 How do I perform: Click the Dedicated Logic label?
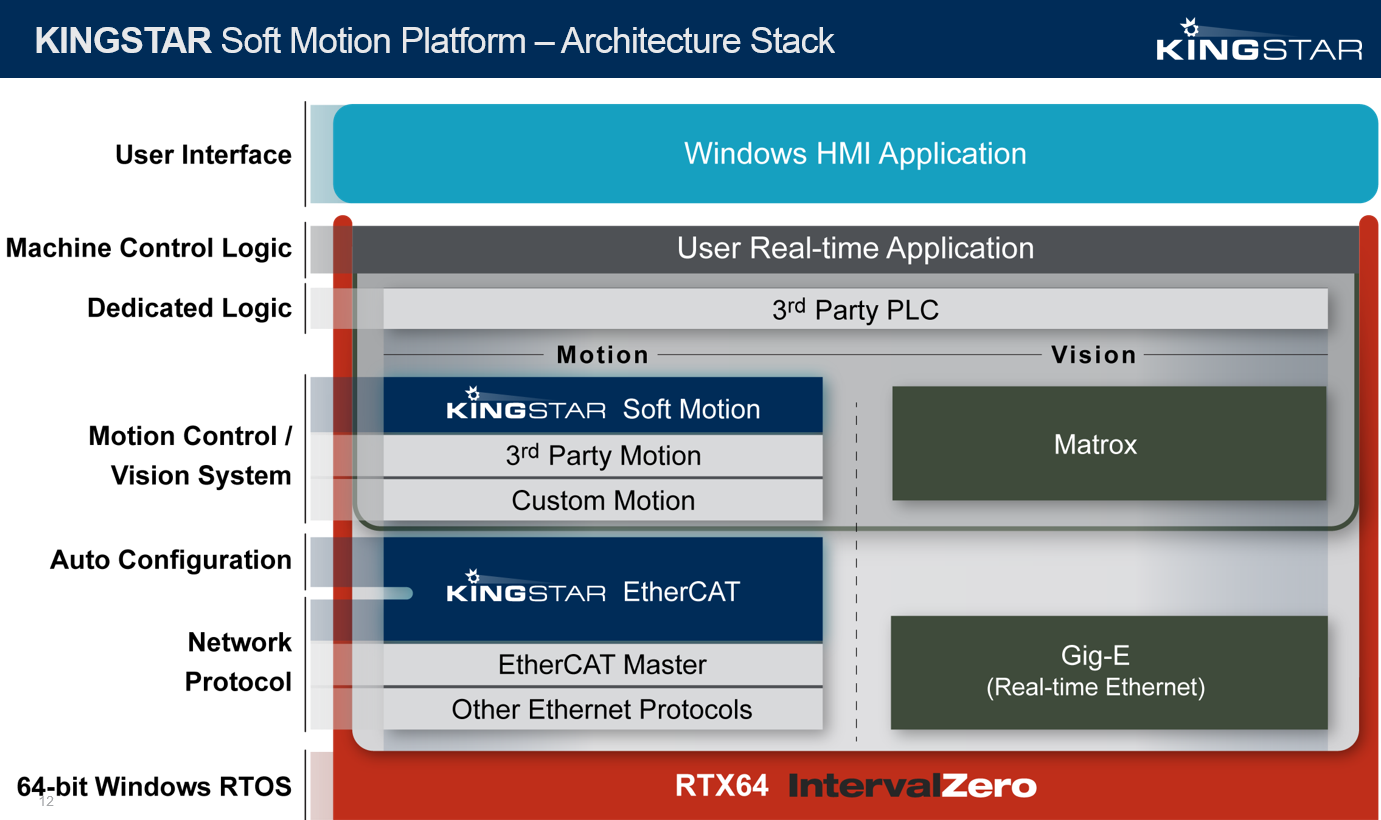tap(189, 308)
